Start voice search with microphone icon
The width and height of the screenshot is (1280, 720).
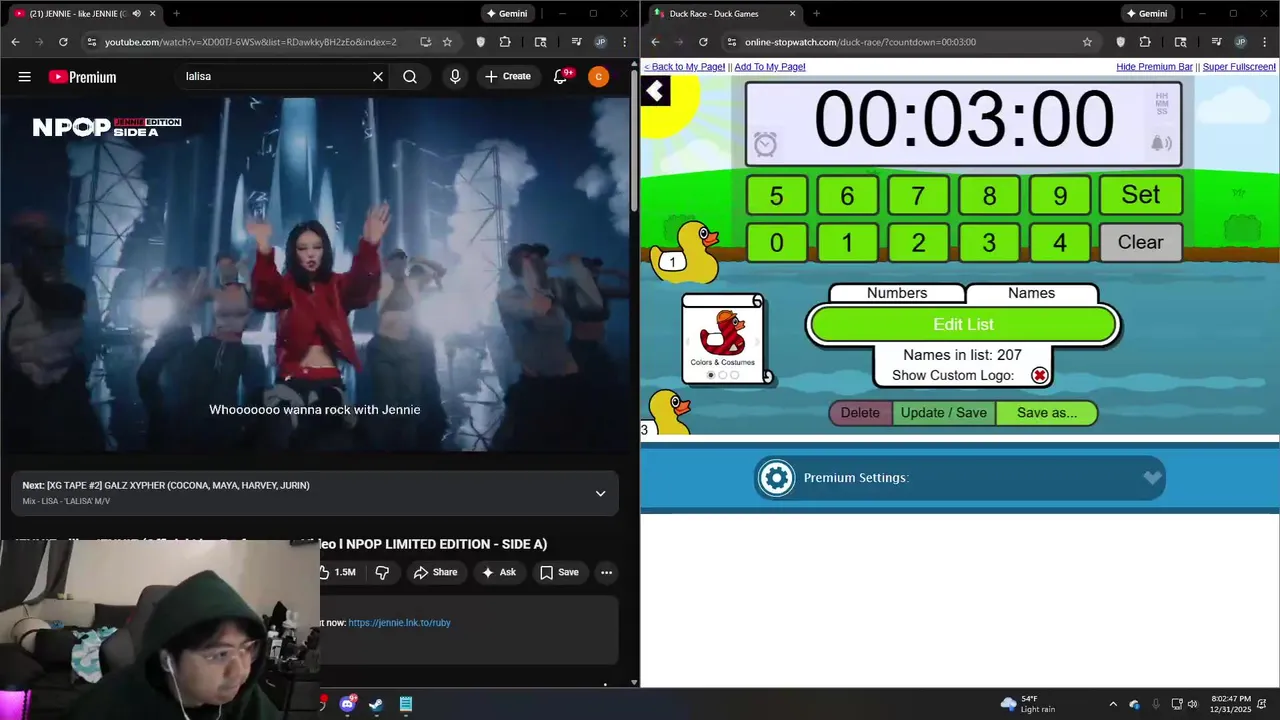click(455, 77)
